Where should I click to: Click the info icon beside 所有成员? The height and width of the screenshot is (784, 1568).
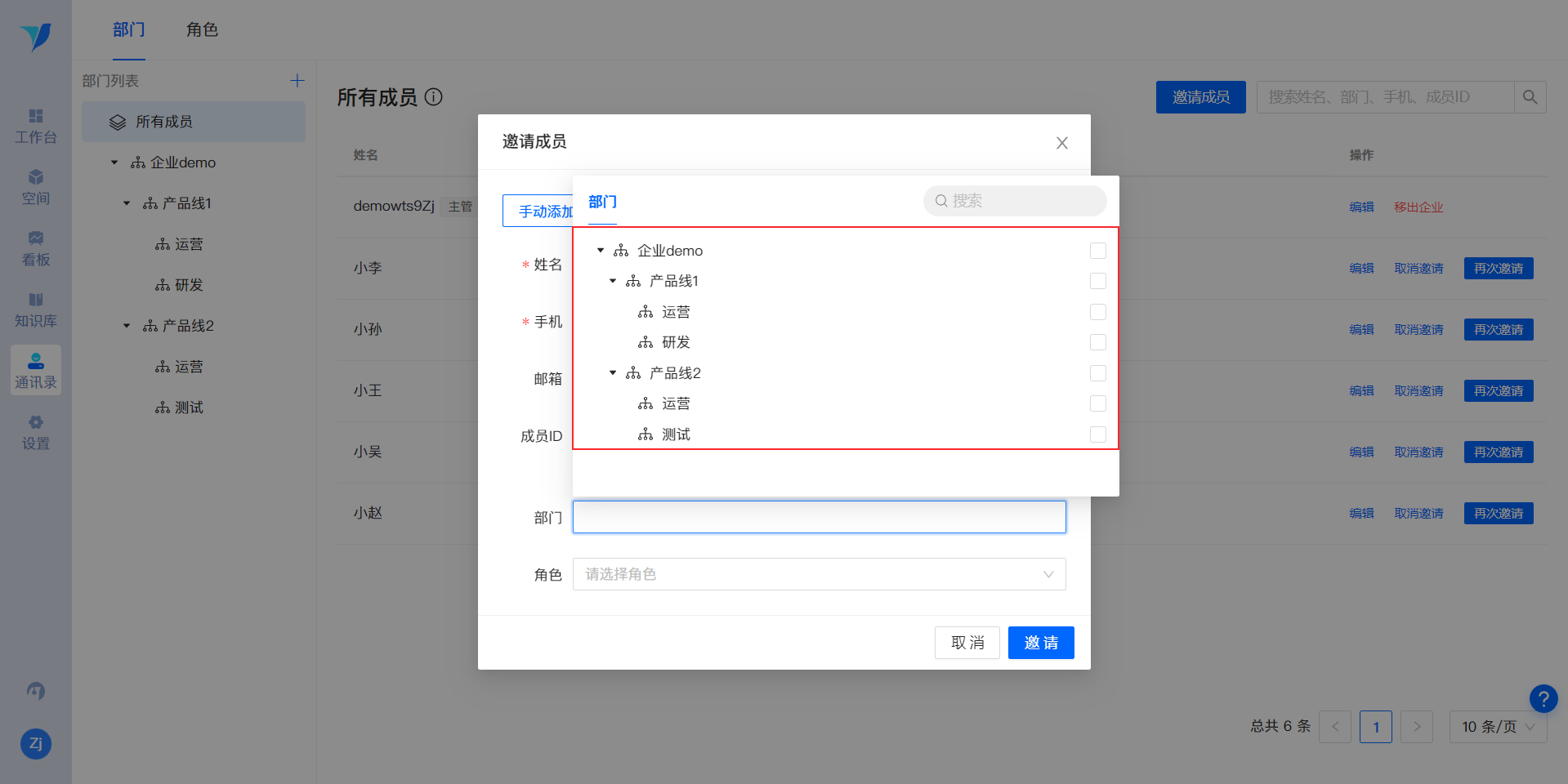point(434,96)
